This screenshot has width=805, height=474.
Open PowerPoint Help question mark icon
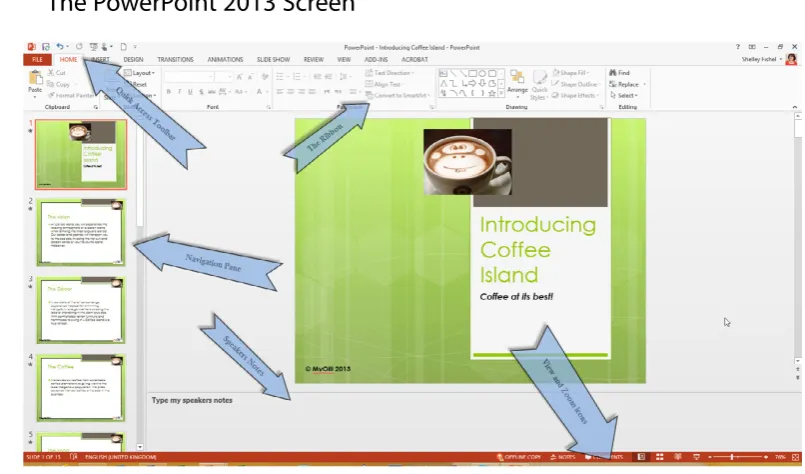point(738,47)
